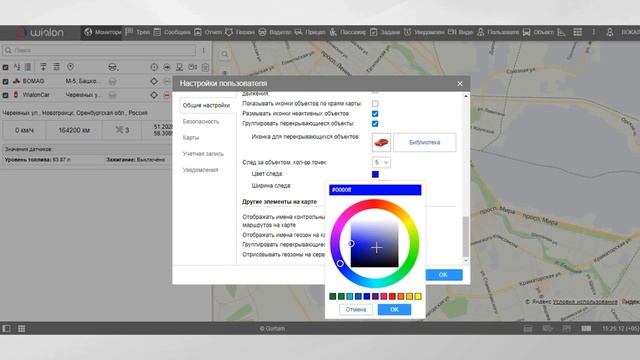
Task: Open the Messages tab in top navigation
Action: (x=172, y=32)
